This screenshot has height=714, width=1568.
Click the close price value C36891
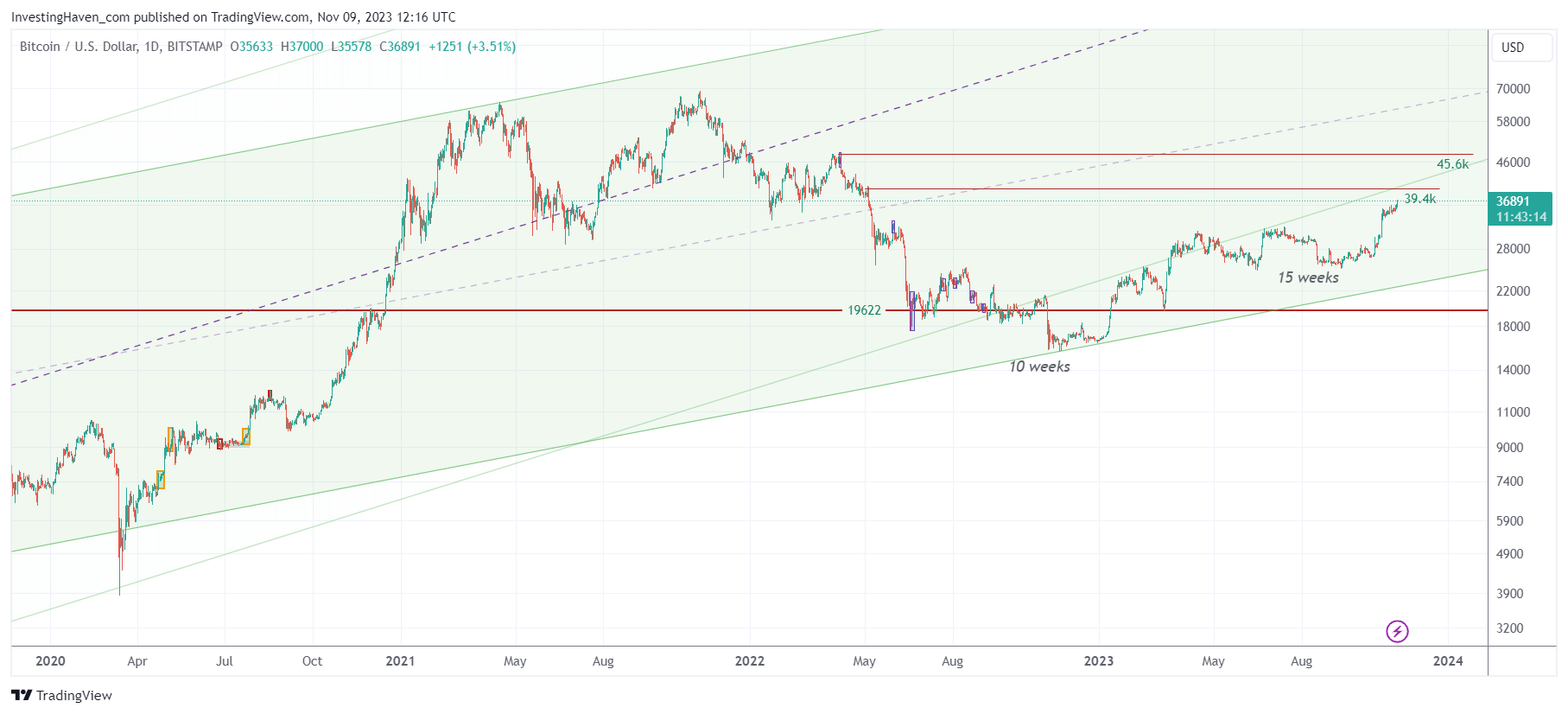400,47
